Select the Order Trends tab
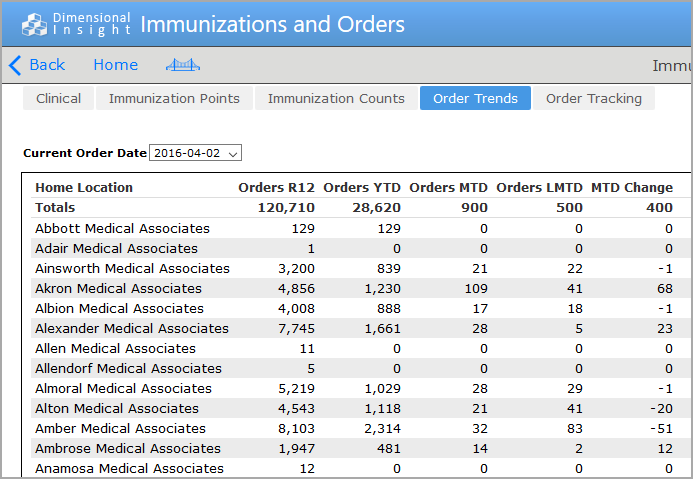 pyautogui.click(x=475, y=98)
